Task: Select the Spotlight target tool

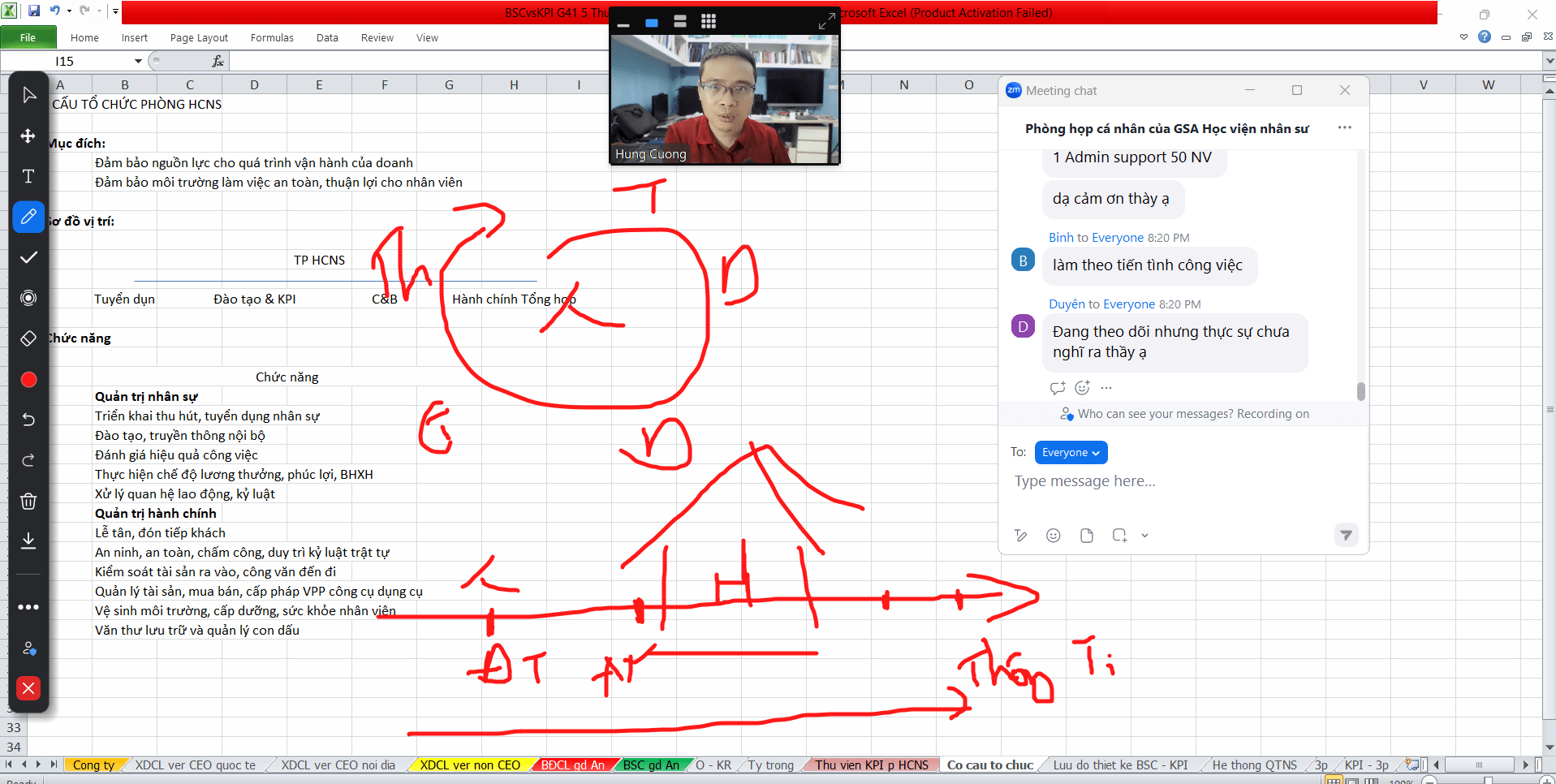Action: [x=28, y=298]
